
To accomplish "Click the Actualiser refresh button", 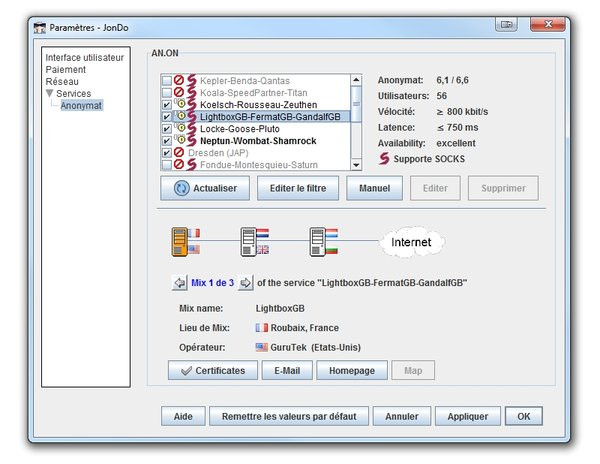I will tap(205, 188).
